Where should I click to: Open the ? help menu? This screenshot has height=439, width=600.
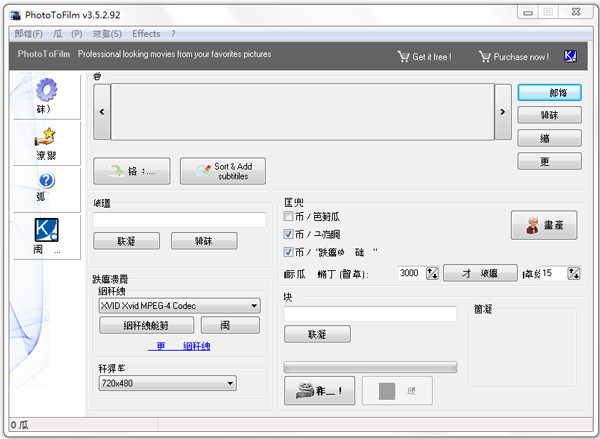(173, 34)
